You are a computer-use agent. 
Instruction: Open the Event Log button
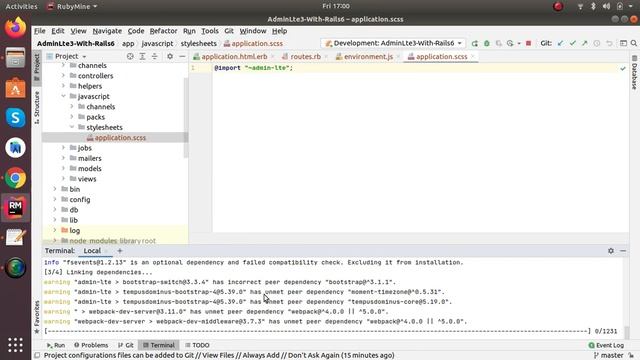(x=606, y=345)
